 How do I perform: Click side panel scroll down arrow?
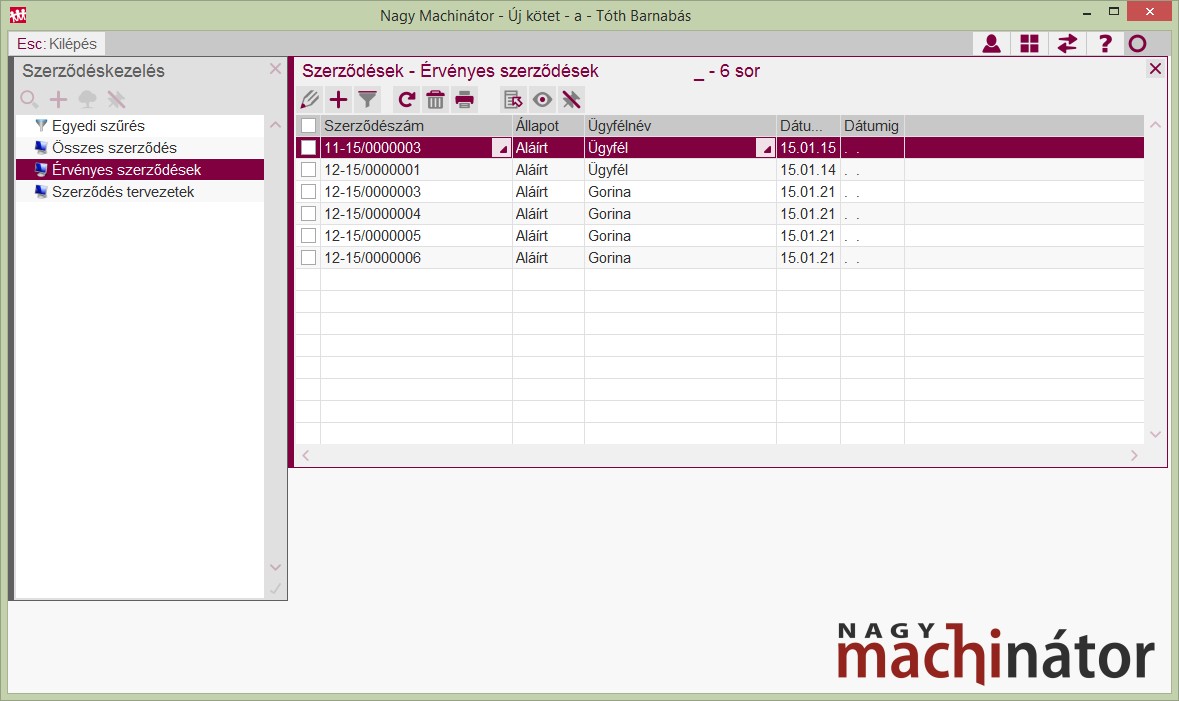(x=275, y=567)
